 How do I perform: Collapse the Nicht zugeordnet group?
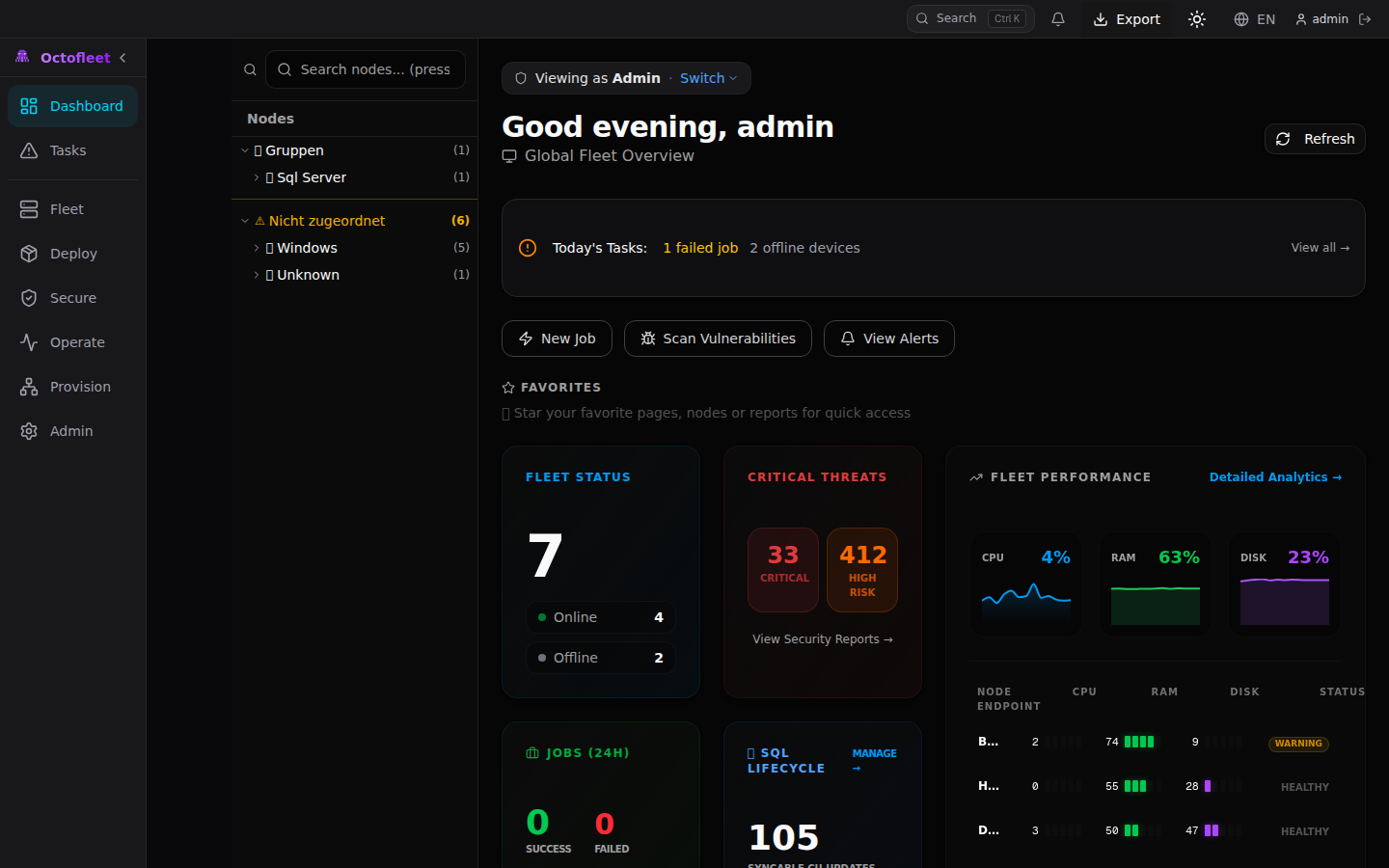[x=244, y=220]
